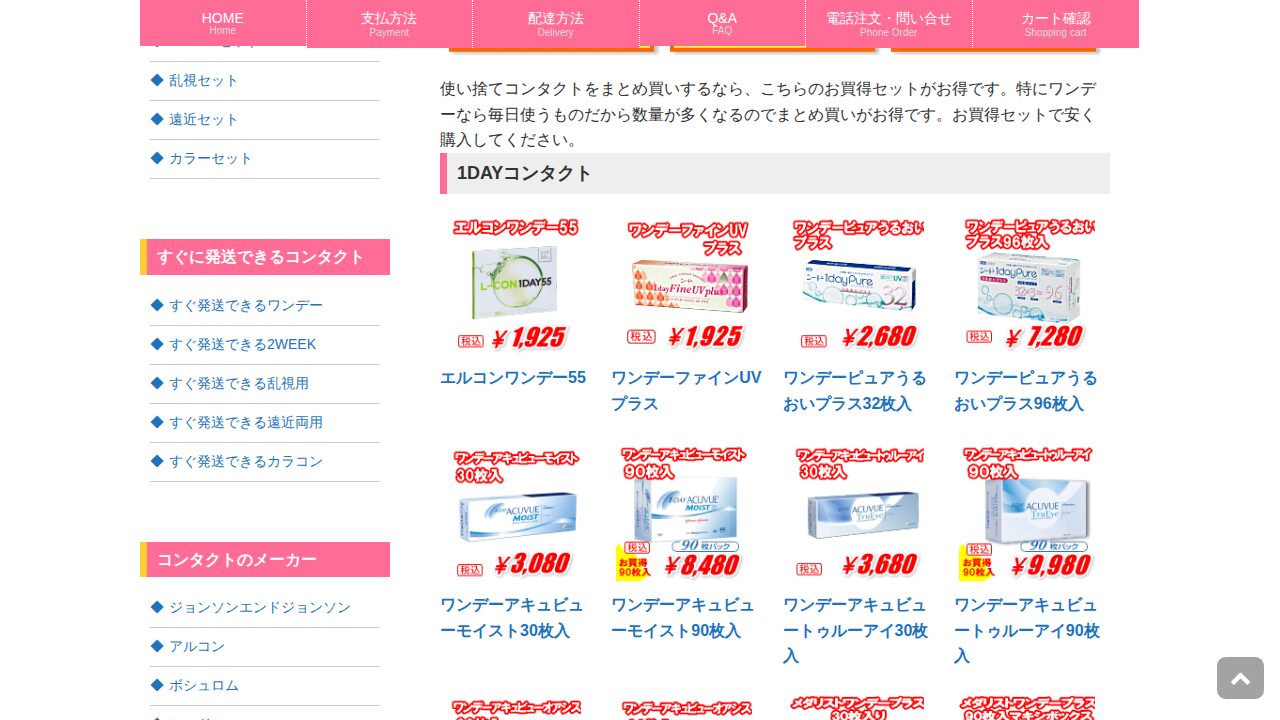Screen dimensions: 1280x720
Task: Open エルコンワンデー55 text link
Action: tap(513, 378)
